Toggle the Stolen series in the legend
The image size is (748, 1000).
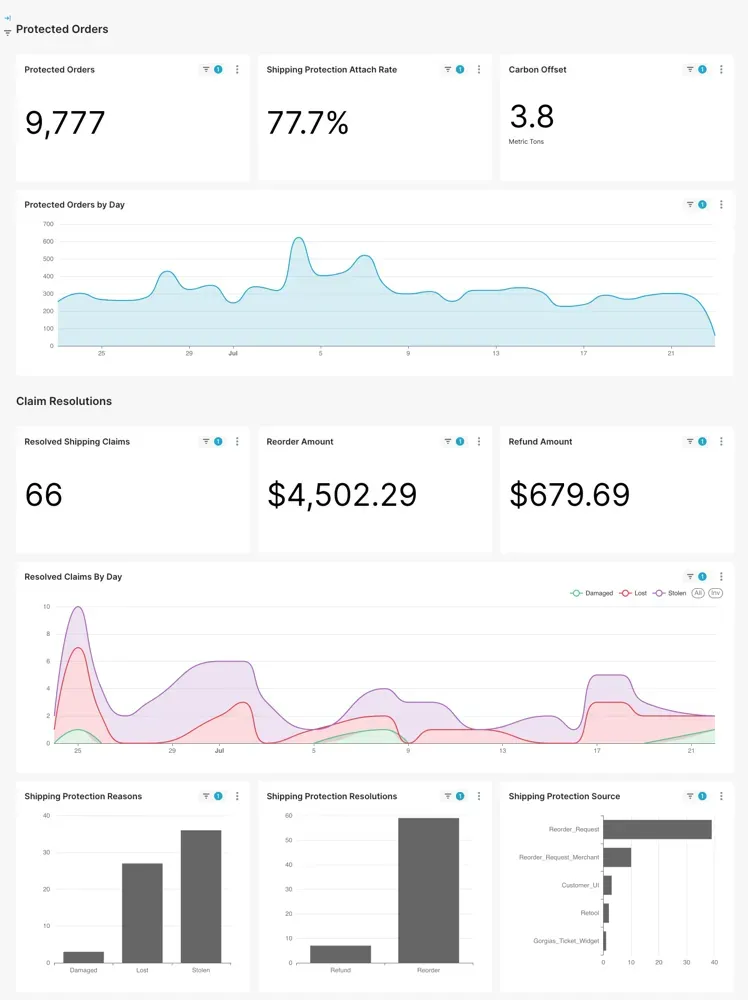pyautogui.click(x=670, y=594)
